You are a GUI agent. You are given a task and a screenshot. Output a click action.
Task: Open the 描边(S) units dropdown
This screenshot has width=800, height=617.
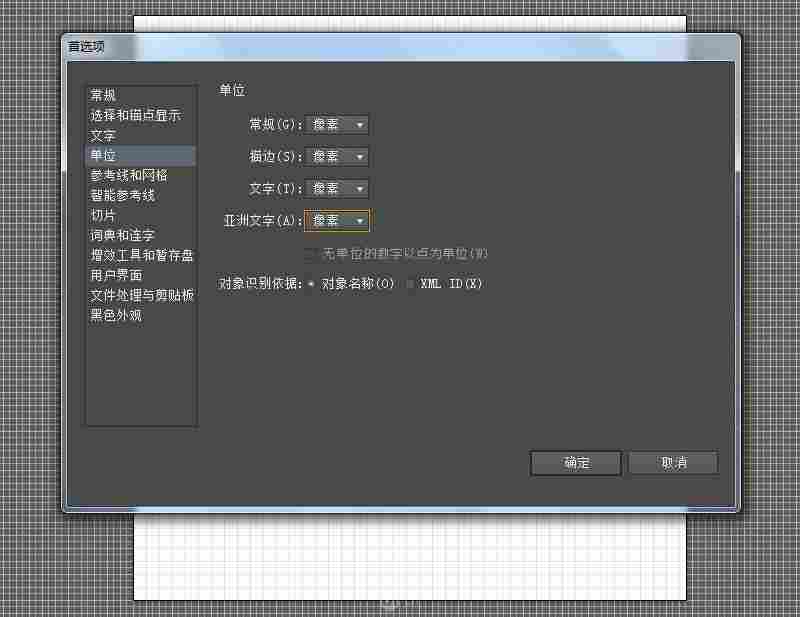(x=336, y=156)
